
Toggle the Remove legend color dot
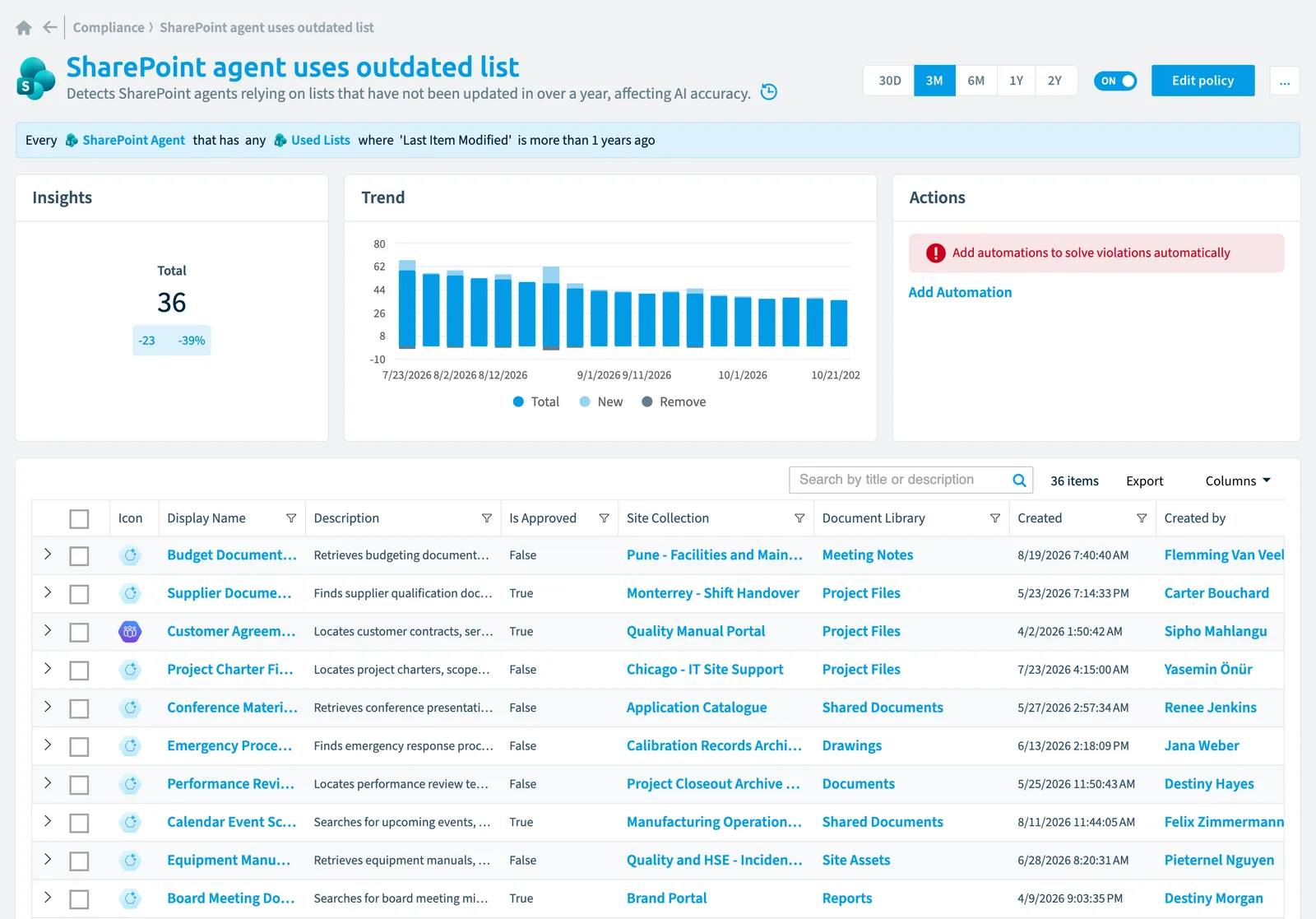pyautogui.click(x=647, y=401)
